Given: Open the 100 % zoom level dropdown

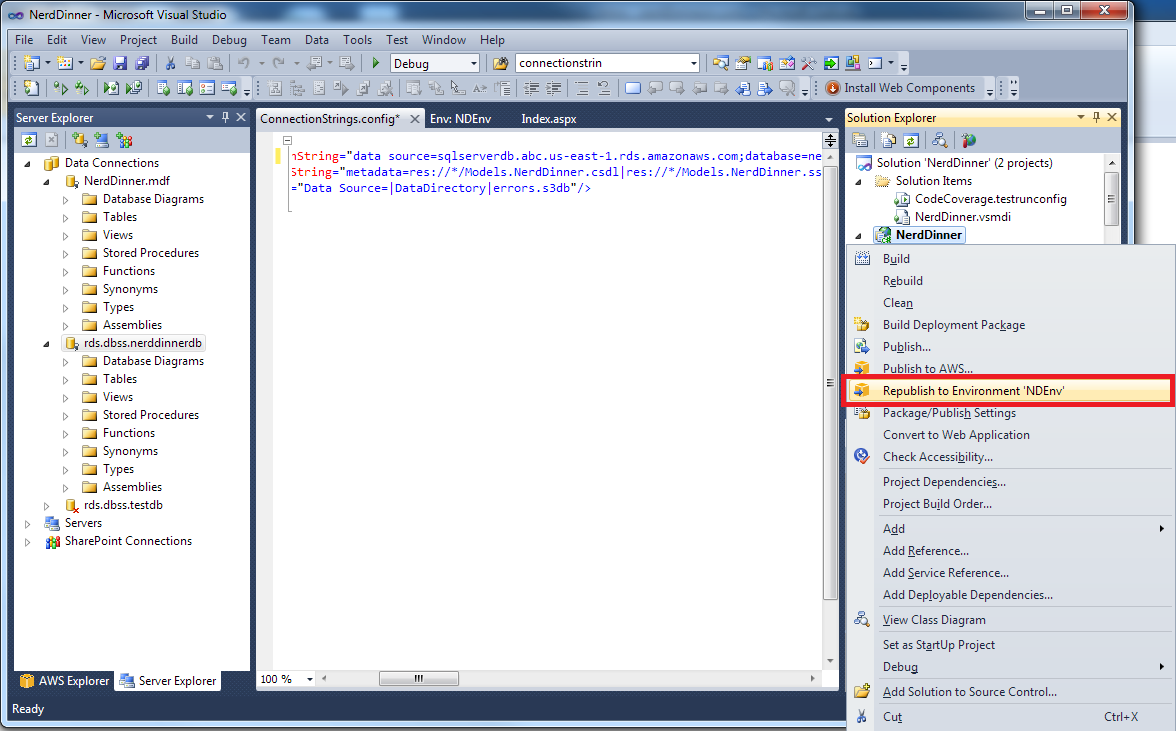Looking at the screenshot, I should click(x=310, y=679).
